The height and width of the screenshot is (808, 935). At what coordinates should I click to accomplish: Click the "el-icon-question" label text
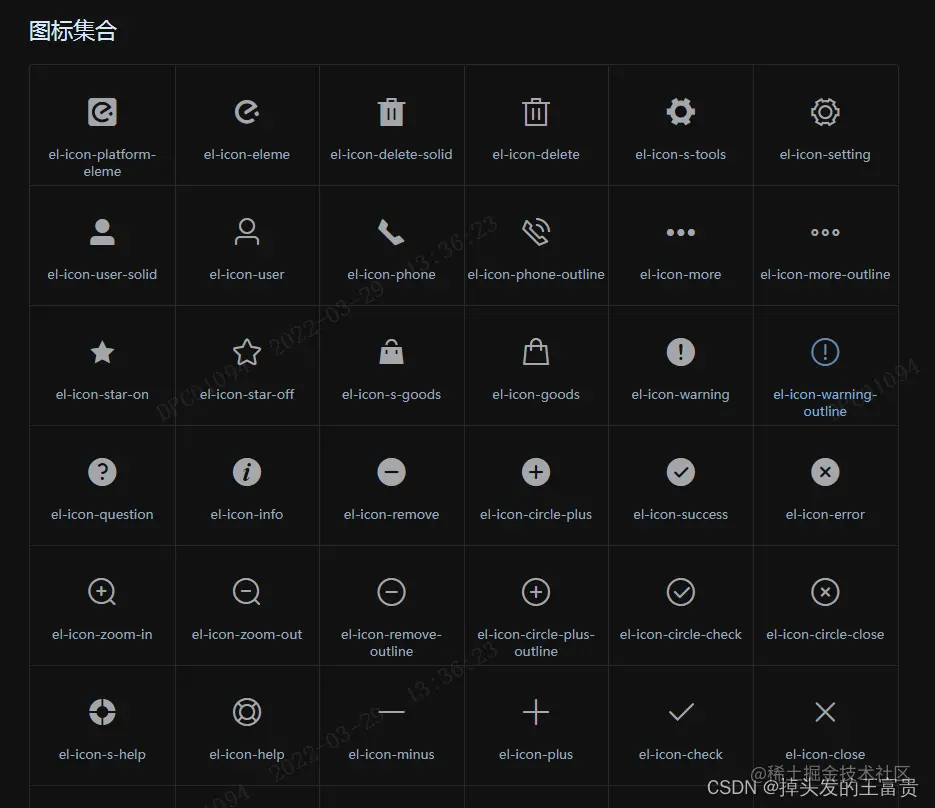pos(102,514)
